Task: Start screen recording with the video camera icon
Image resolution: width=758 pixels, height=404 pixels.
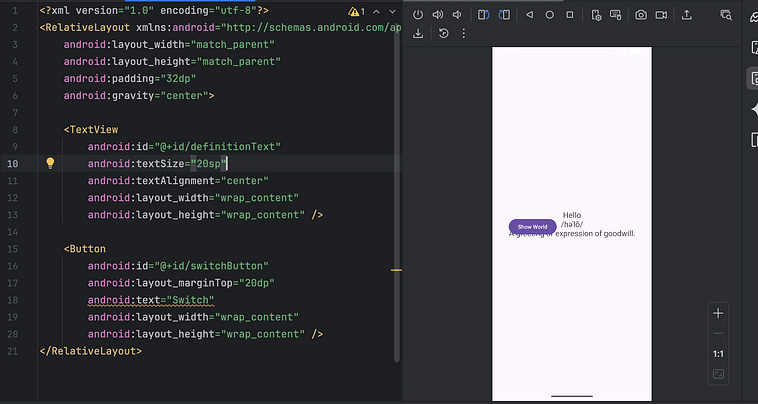Action: pyautogui.click(x=661, y=15)
